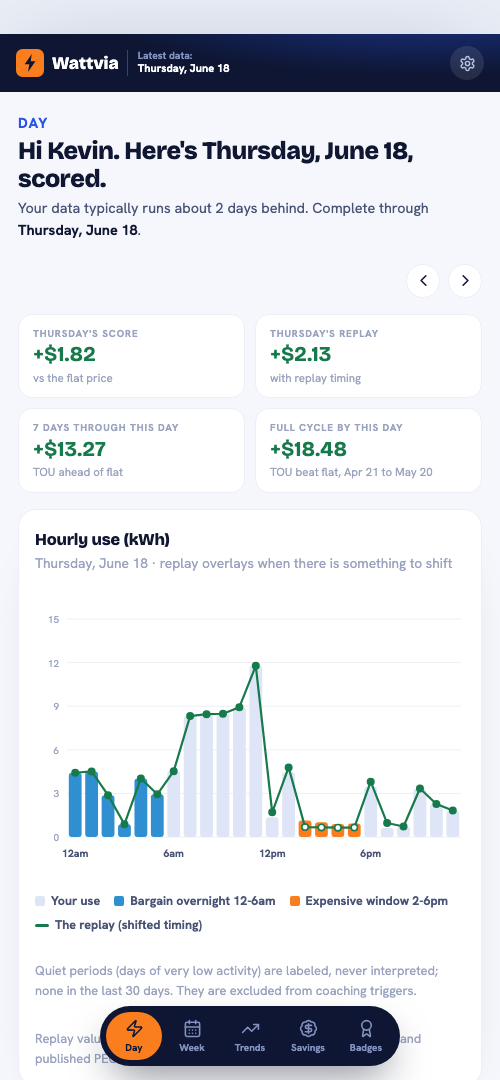Viewport: 500px width, 1080px height.
Task: Click the tallest bar near 12pm
Action: [256, 751]
